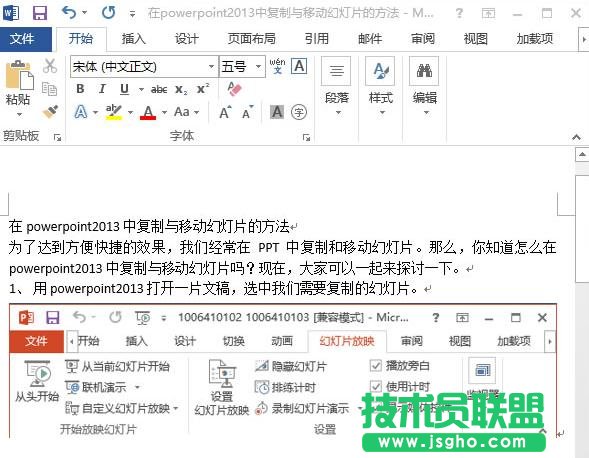Open the Editing (编辑) group menu
Viewport: 589px width, 458px height.
424,86
